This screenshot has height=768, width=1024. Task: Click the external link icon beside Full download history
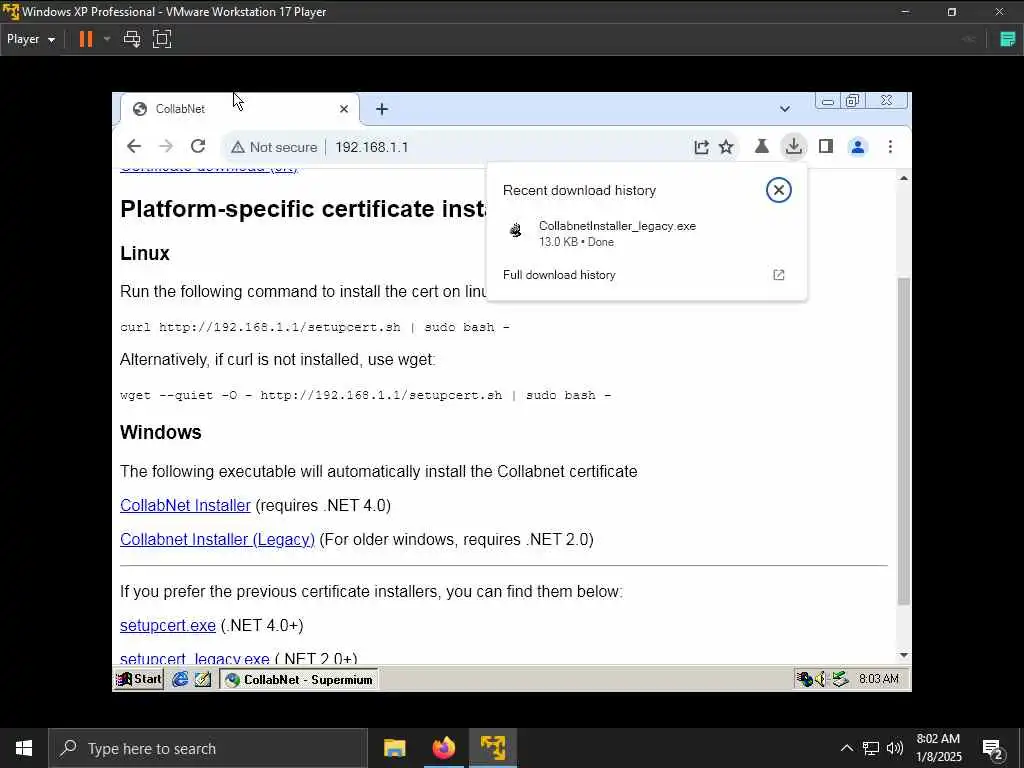coord(778,275)
